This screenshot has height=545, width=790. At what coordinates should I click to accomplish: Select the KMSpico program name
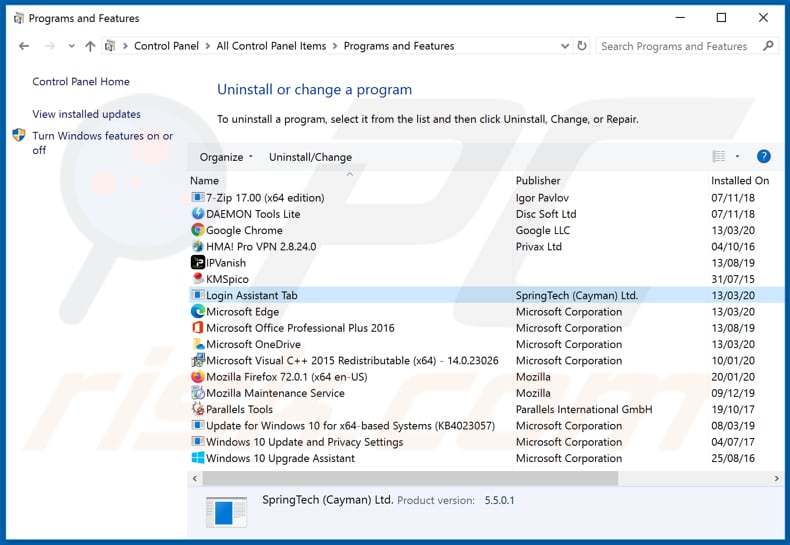[227, 279]
